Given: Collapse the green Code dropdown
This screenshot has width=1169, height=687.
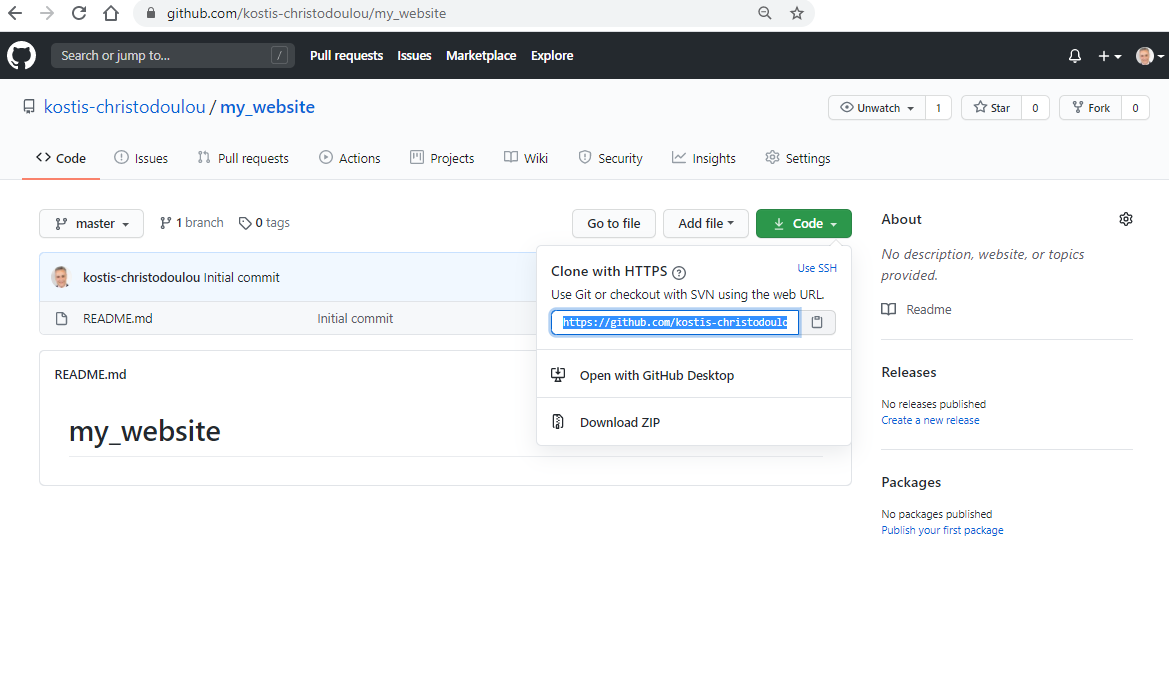Looking at the screenshot, I should (x=804, y=224).
